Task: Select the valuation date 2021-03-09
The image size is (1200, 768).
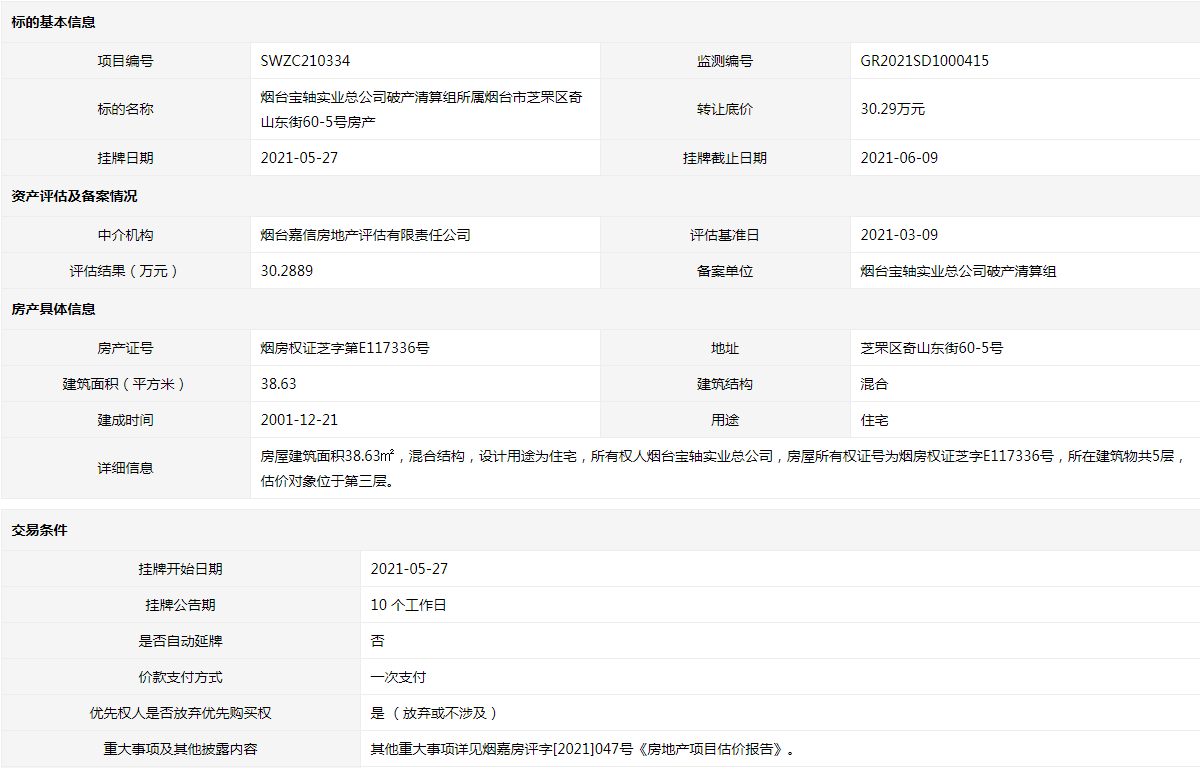Action: (x=899, y=235)
